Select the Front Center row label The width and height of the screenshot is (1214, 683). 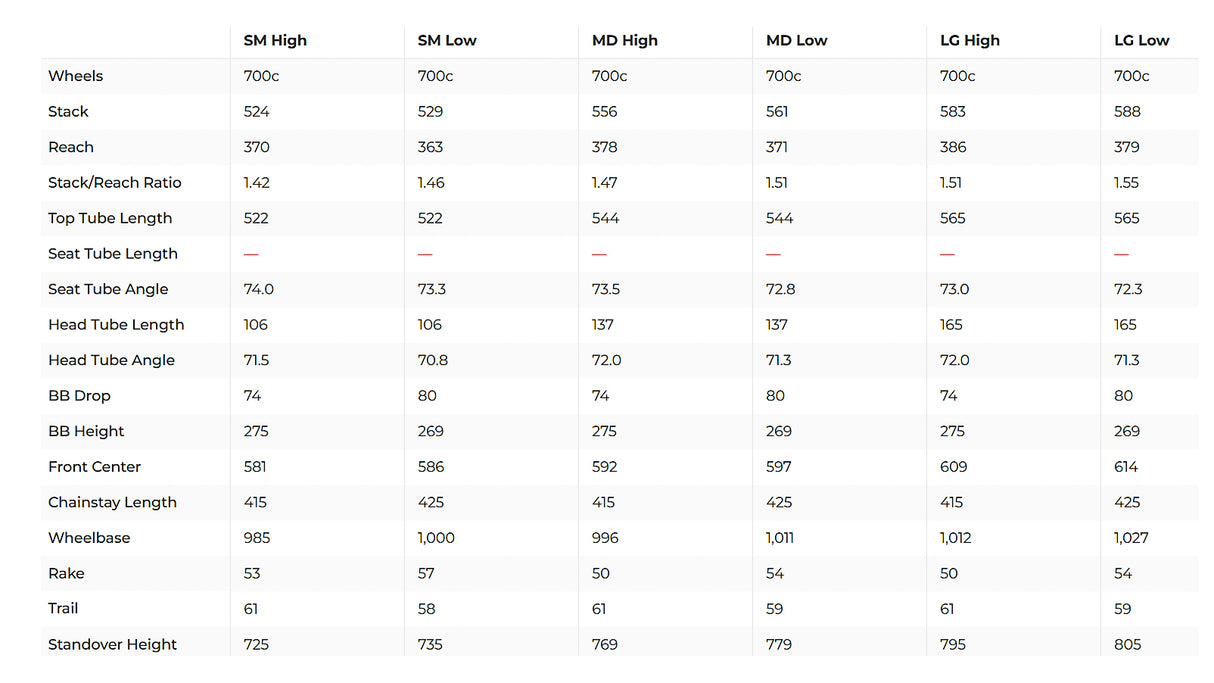click(94, 467)
